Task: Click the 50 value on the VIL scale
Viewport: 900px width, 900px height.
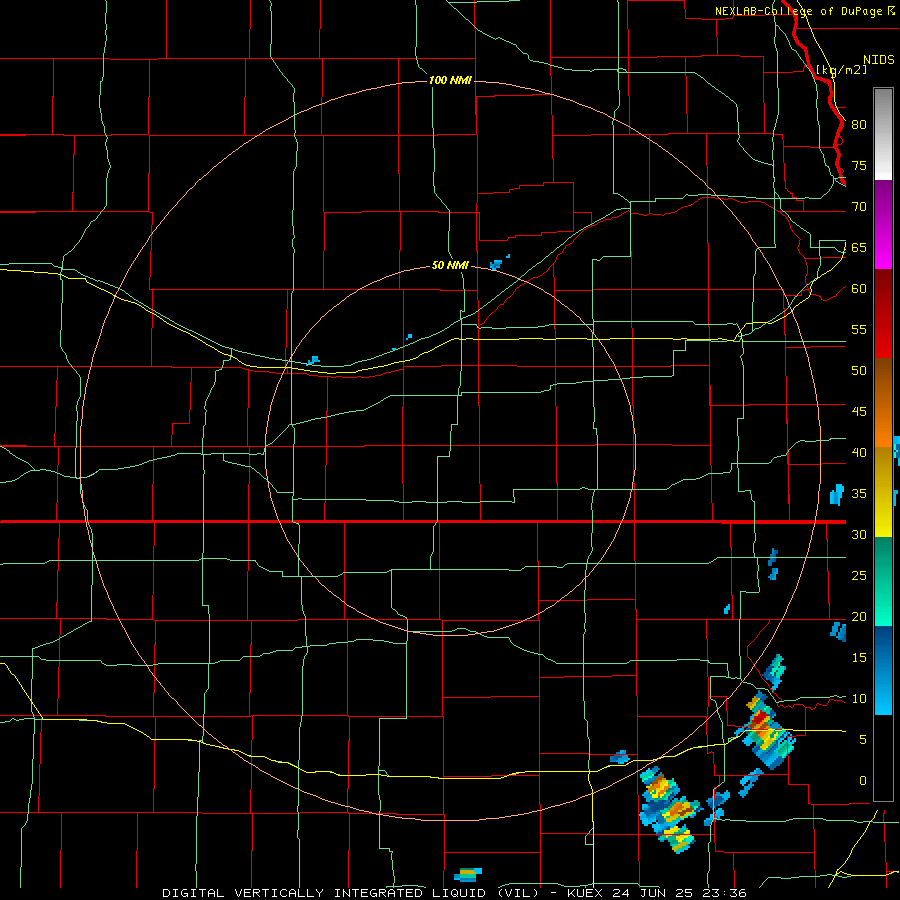Action: click(x=859, y=371)
